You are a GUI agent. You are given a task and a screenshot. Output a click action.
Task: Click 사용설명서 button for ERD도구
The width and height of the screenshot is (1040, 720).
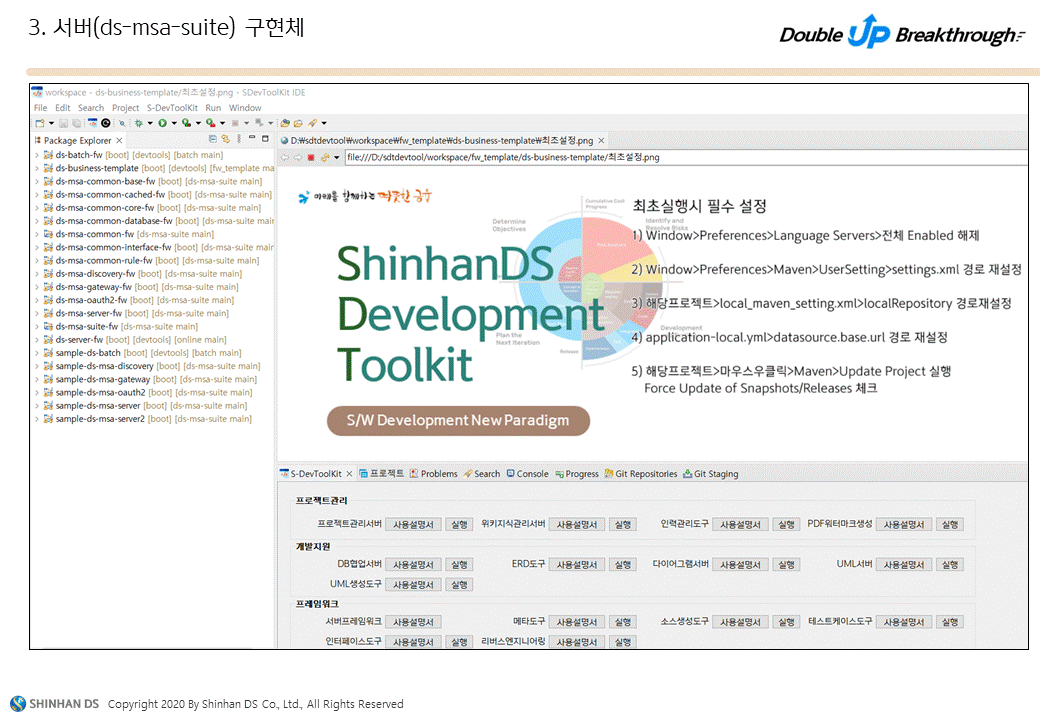(576, 565)
